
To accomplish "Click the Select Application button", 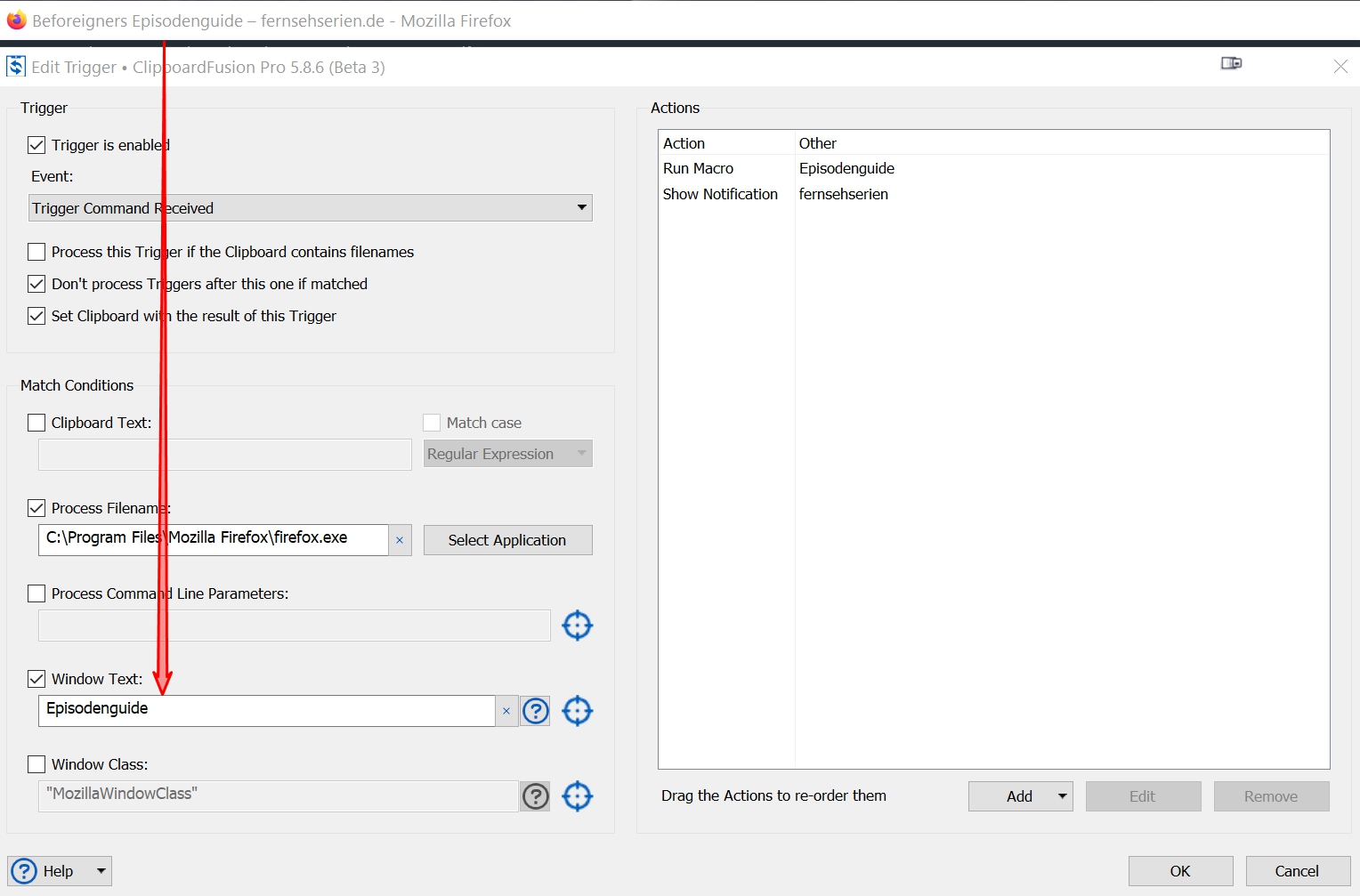I will [507, 540].
